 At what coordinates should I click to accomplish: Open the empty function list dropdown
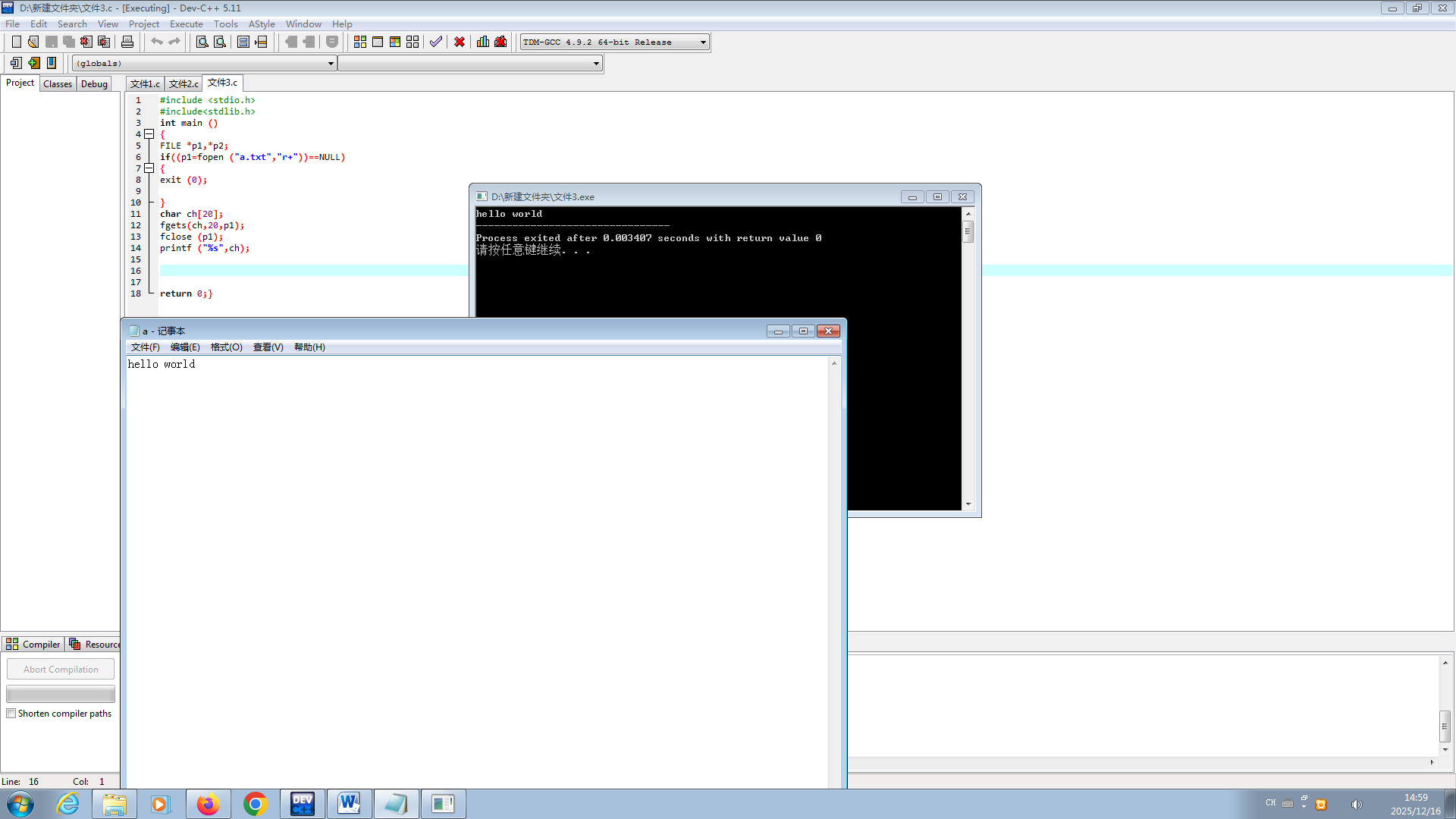(x=596, y=64)
